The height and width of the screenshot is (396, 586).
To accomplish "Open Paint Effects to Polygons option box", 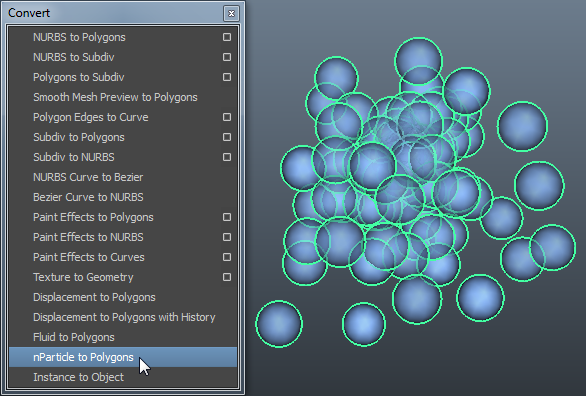I will pyautogui.click(x=226, y=217).
